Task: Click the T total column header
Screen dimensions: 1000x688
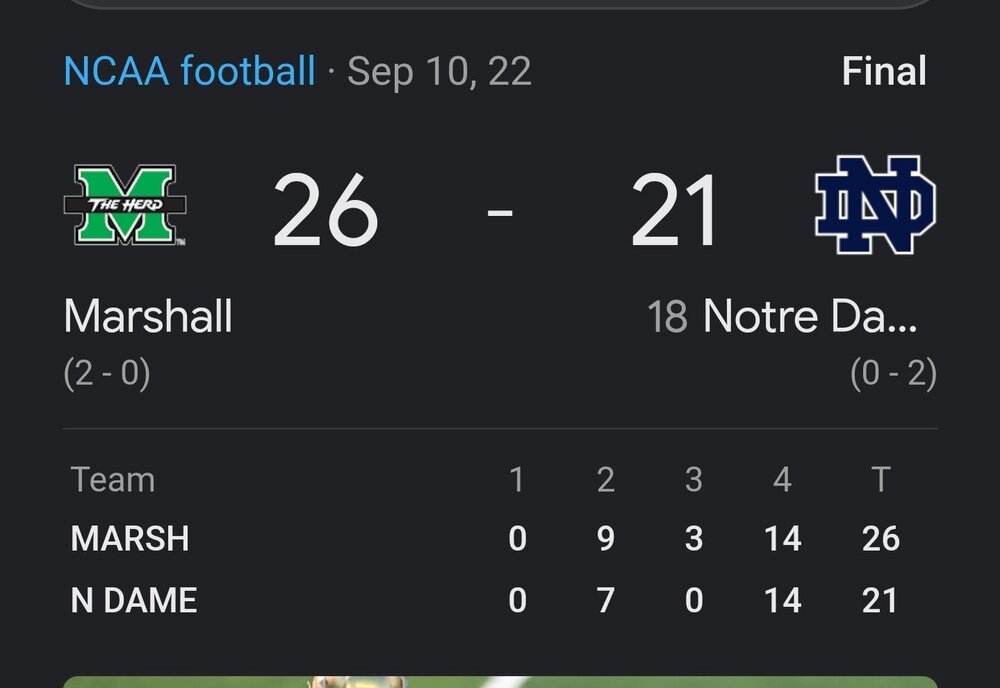Action: (x=880, y=480)
